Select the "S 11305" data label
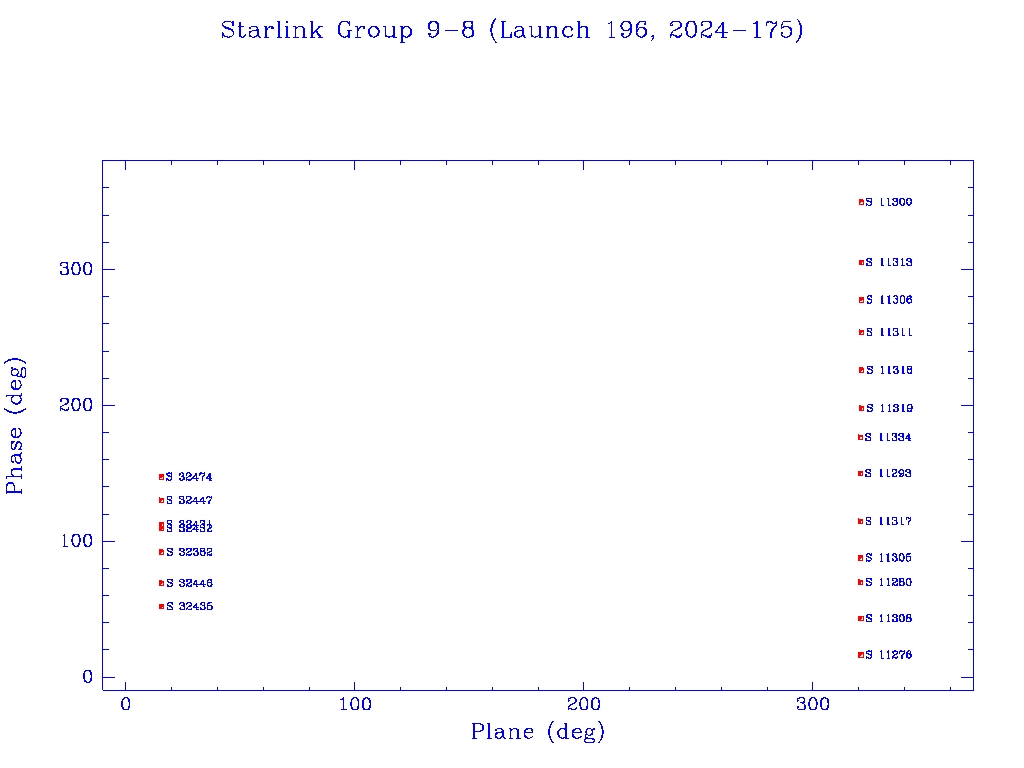 [x=888, y=558]
